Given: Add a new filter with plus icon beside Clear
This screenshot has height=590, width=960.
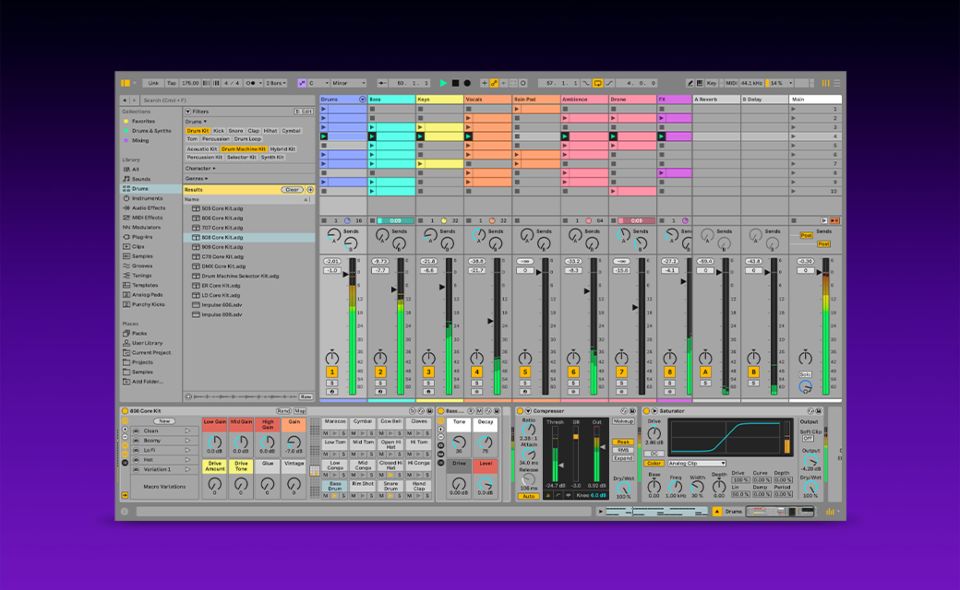Looking at the screenshot, I should point(310,189).
